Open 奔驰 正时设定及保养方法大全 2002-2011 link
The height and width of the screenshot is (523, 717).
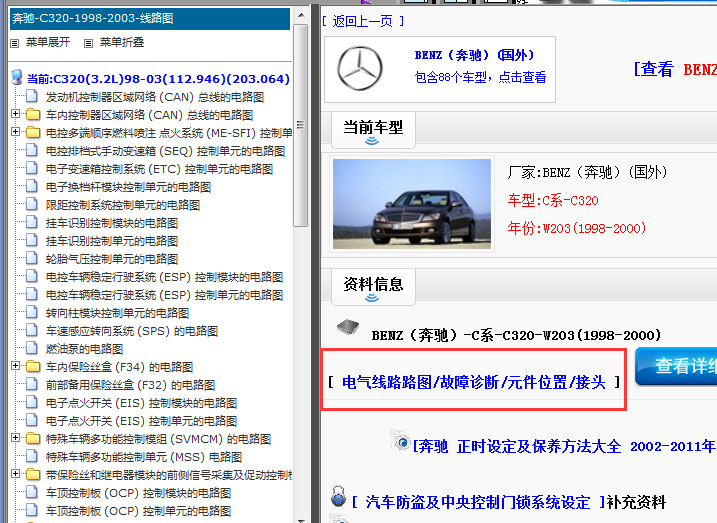[x=564, y=446]
